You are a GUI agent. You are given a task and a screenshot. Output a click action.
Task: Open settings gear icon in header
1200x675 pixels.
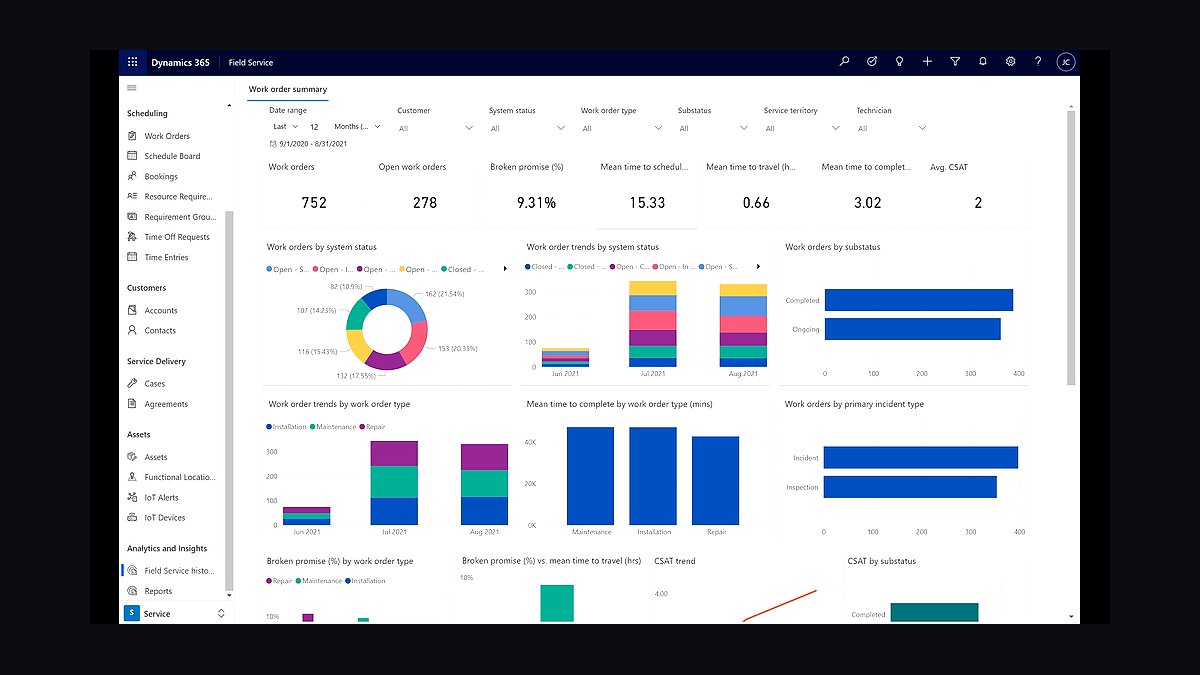[x=1011, y=62]
